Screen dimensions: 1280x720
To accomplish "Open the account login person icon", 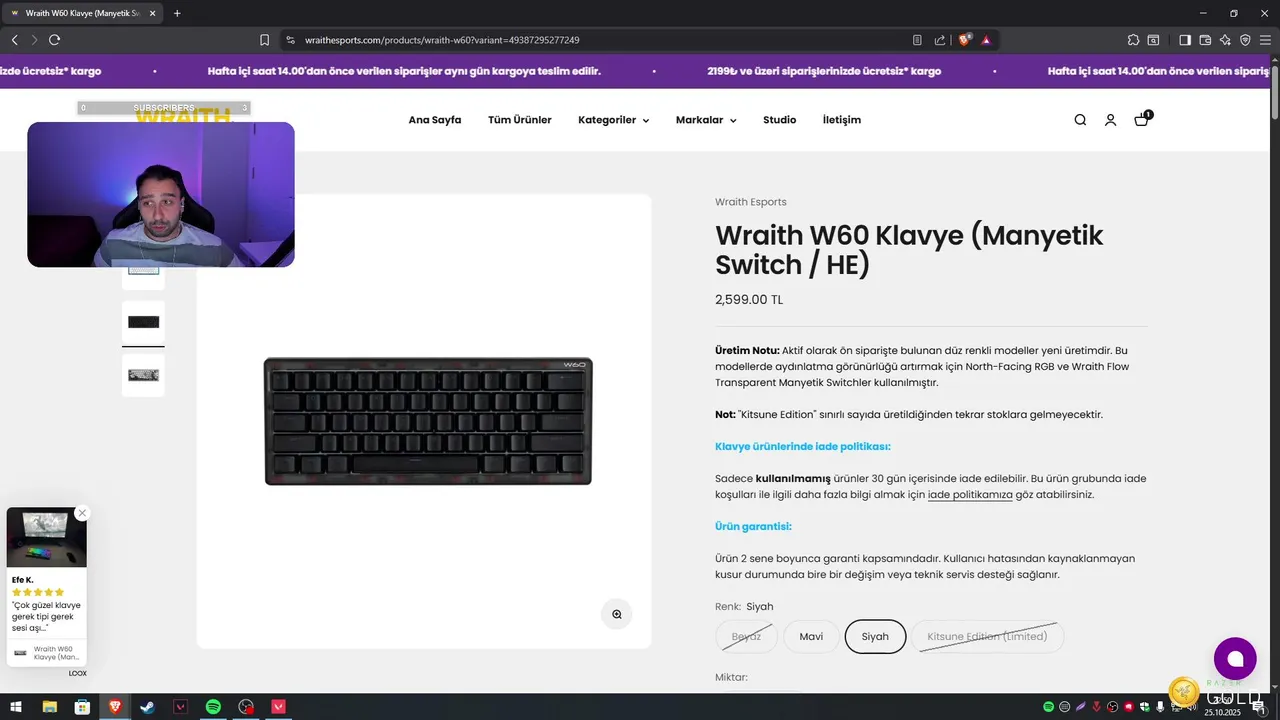I will tap(1110, 120).
